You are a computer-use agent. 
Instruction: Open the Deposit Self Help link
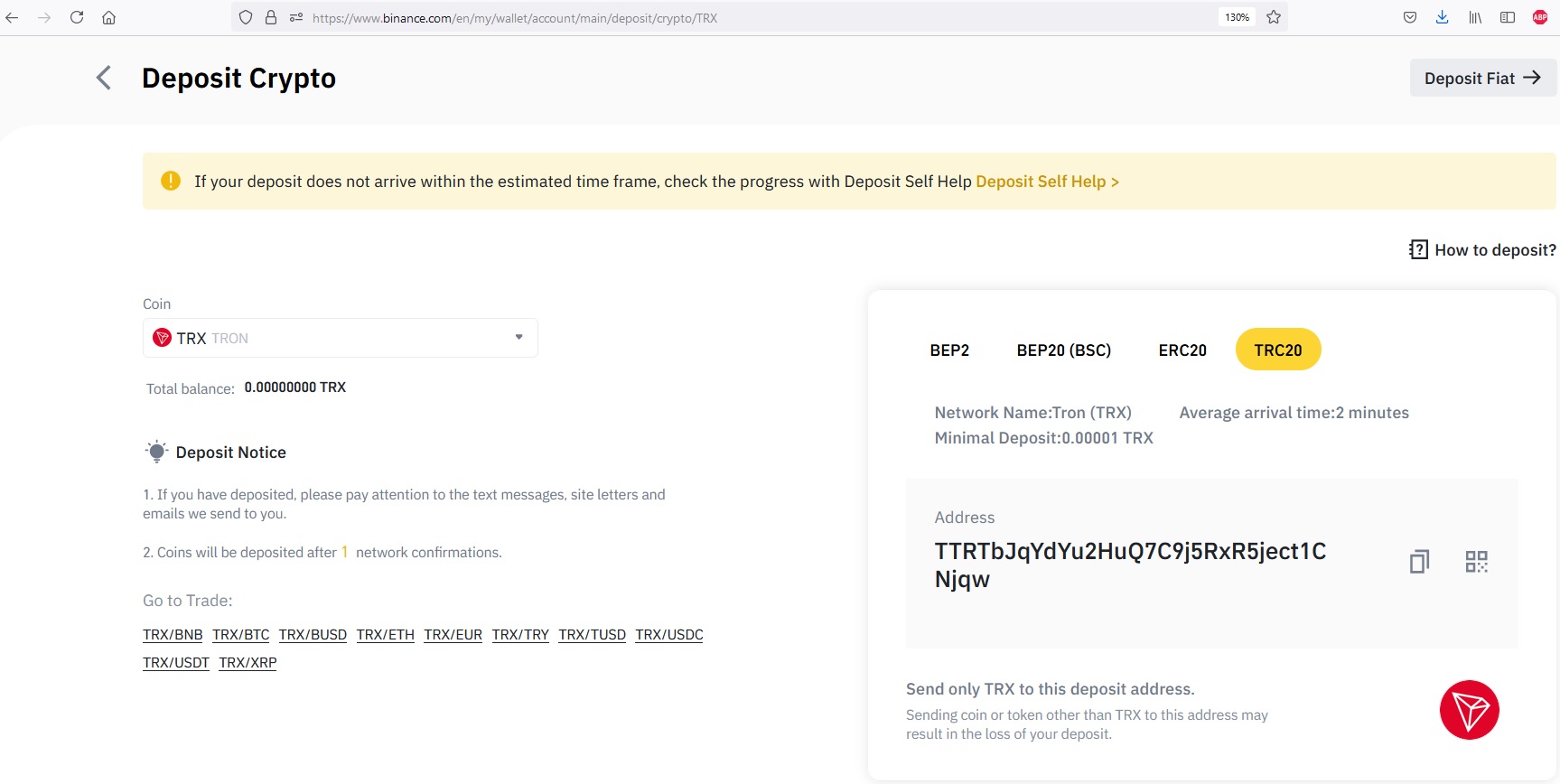1047,182
